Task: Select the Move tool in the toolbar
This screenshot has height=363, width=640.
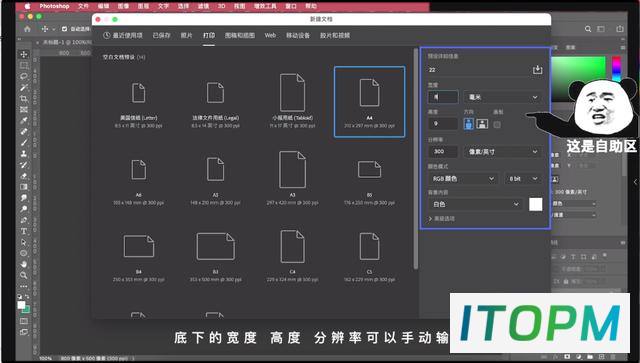Action: tap(24, 54)
